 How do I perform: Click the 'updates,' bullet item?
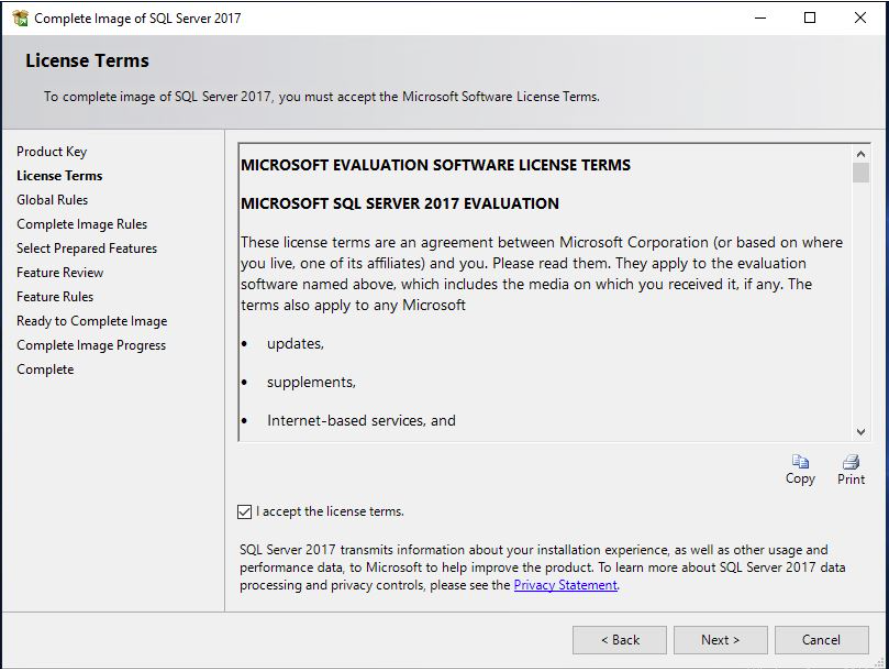pyautogui.click(x=295, y=344)
